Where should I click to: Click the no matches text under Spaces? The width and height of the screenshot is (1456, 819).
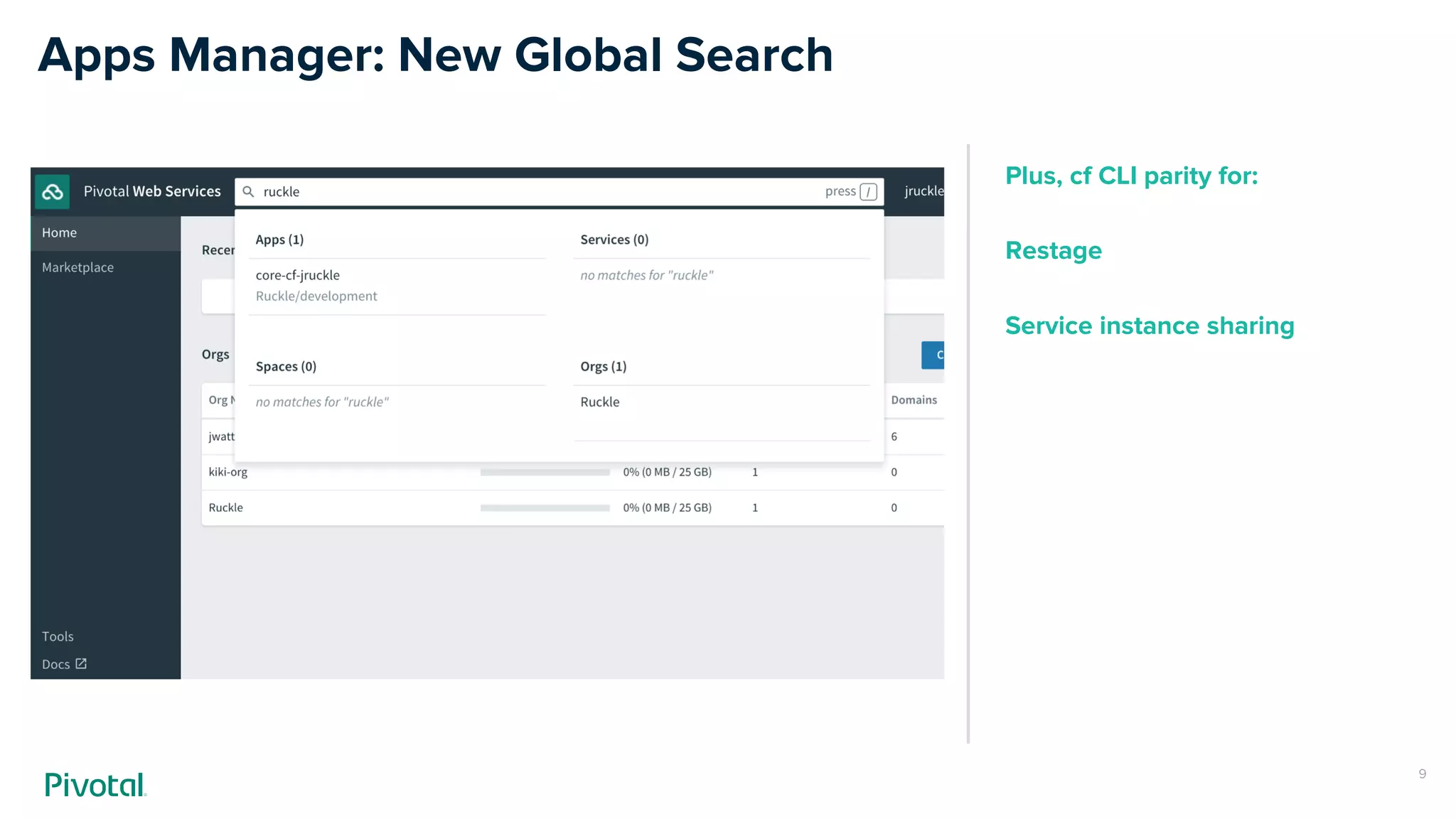(322, 402)
